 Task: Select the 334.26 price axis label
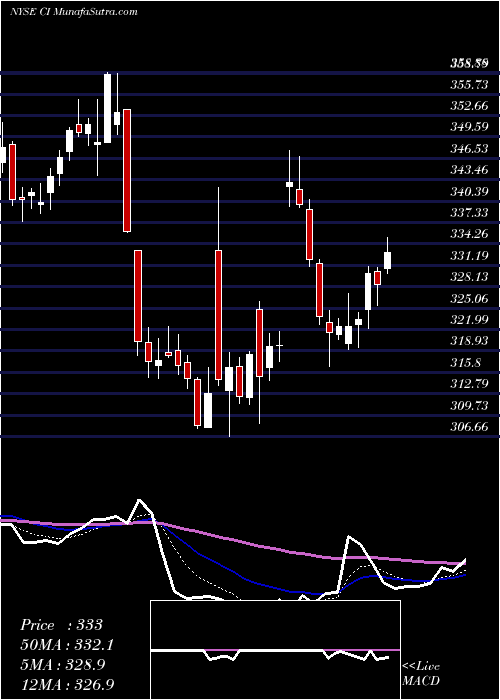tap(469, 234)
